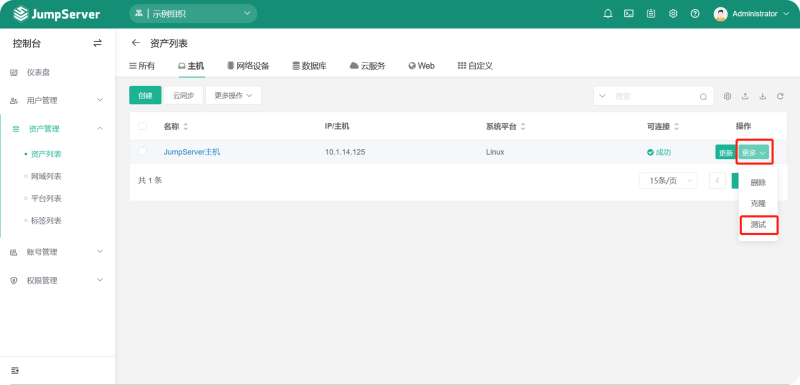The width and height of the screenshot is (800, 385).
Task: Click the import upload icon
Action: coord(745,96)
